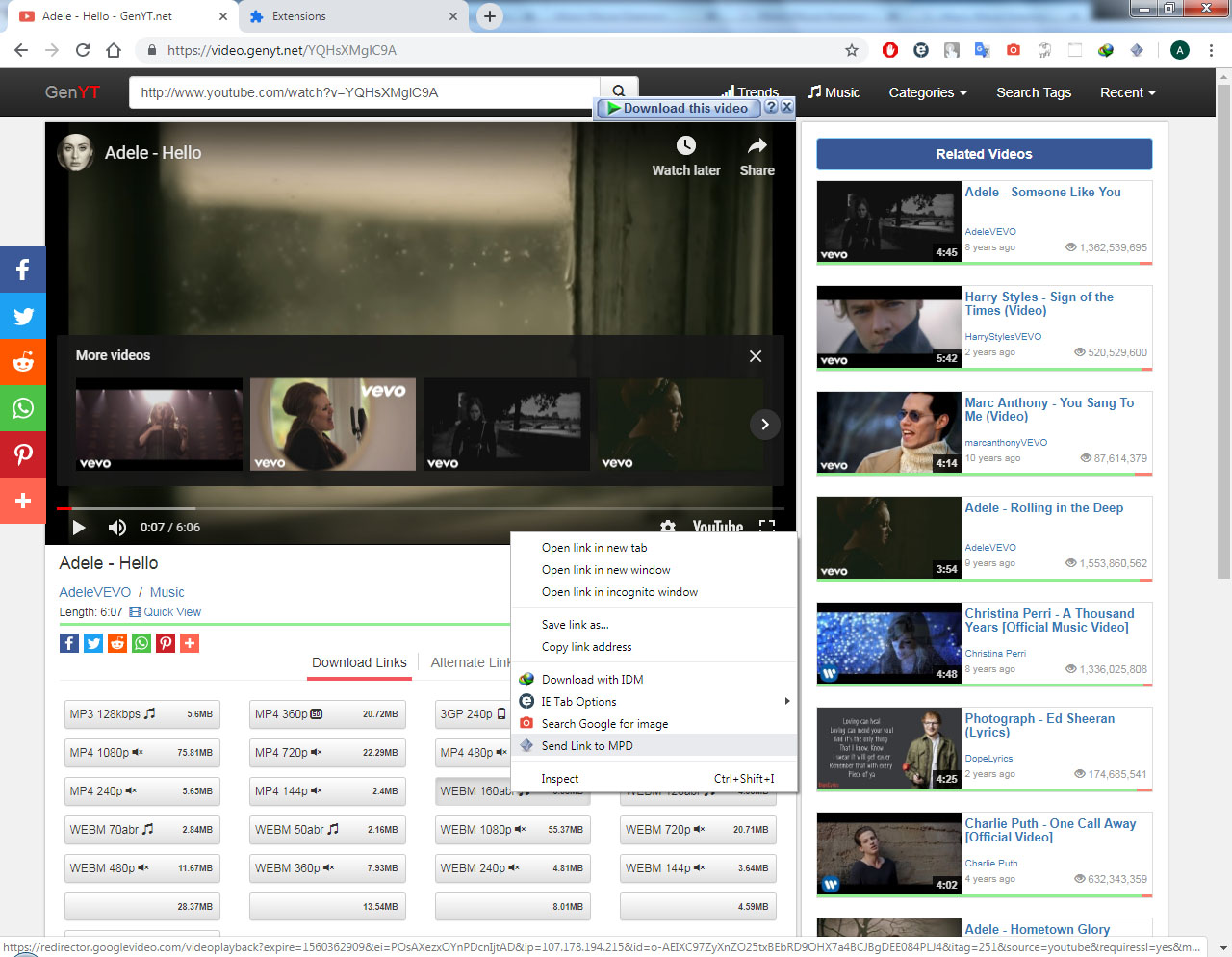
Task: Open the Quick View link
Action: click(x=166, y=612)
